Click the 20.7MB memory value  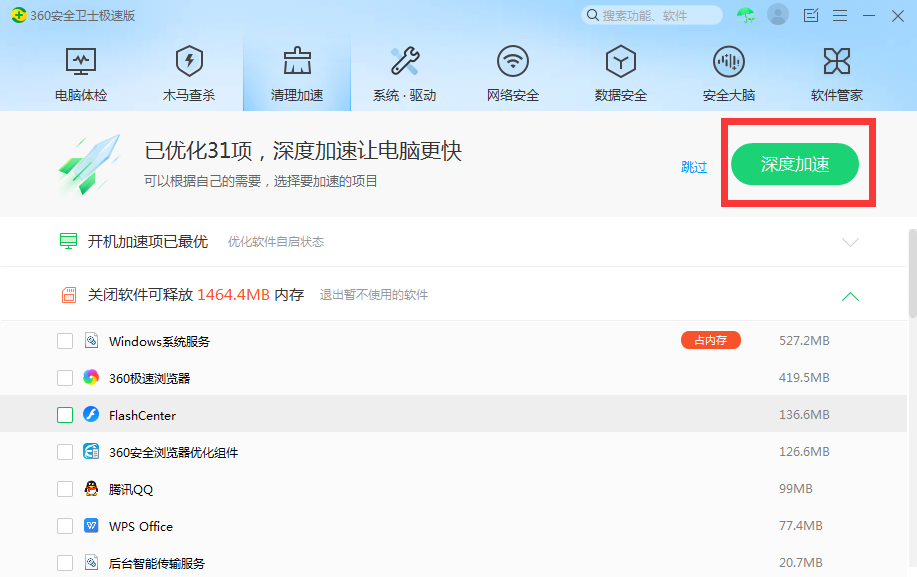coord(801,562)
